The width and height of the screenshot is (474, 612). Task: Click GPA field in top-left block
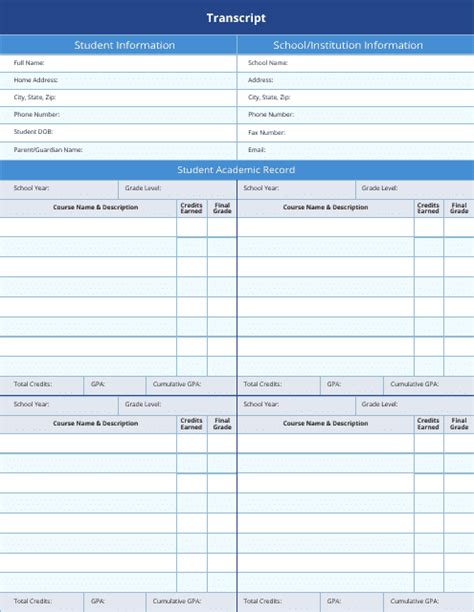(115, 386)
